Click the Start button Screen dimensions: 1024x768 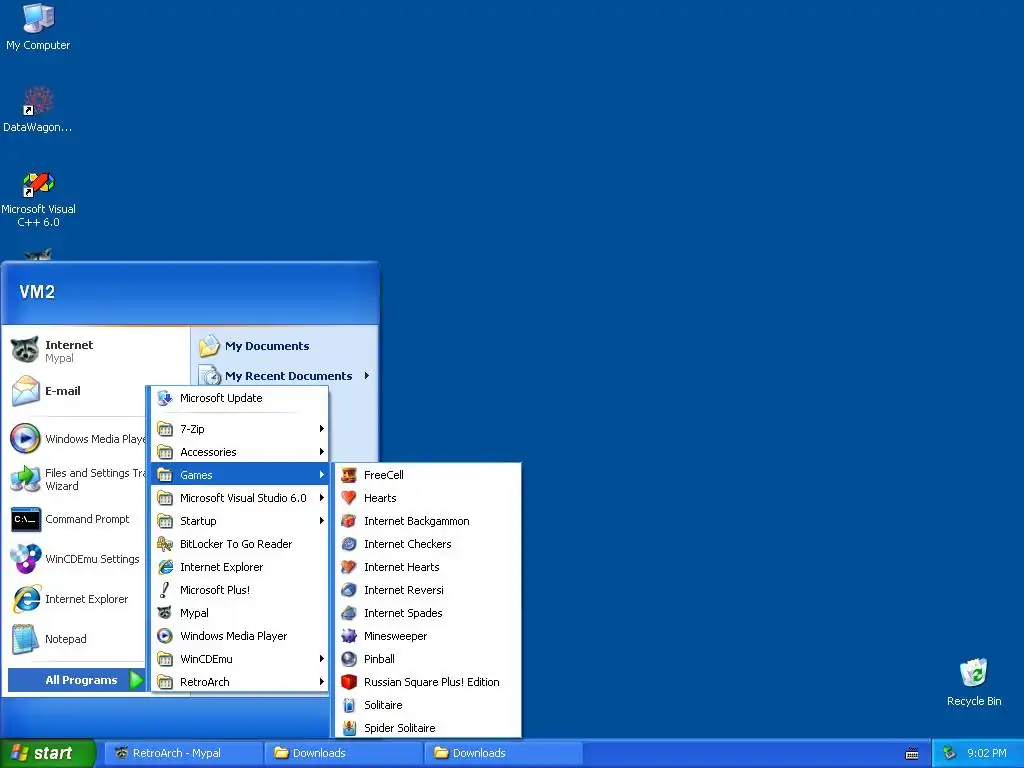click(x=47, y=753)
